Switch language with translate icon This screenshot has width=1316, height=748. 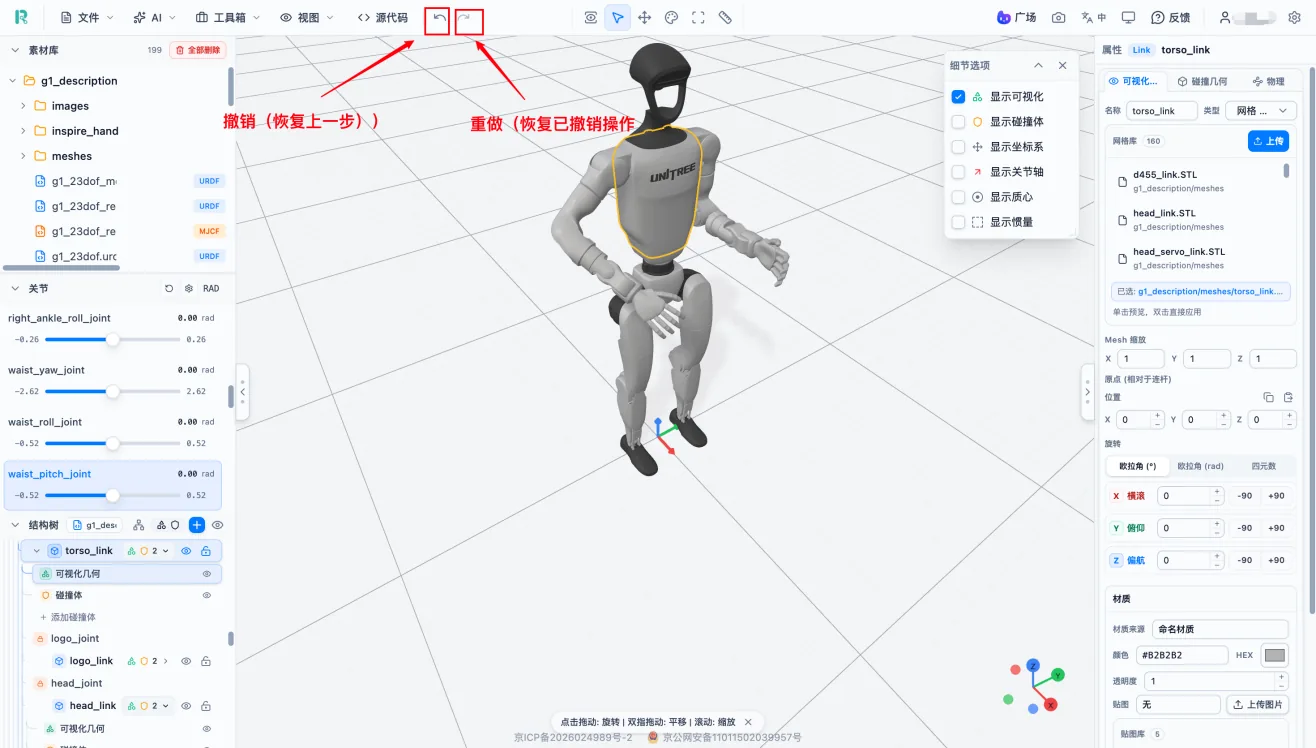point(1094,18)
